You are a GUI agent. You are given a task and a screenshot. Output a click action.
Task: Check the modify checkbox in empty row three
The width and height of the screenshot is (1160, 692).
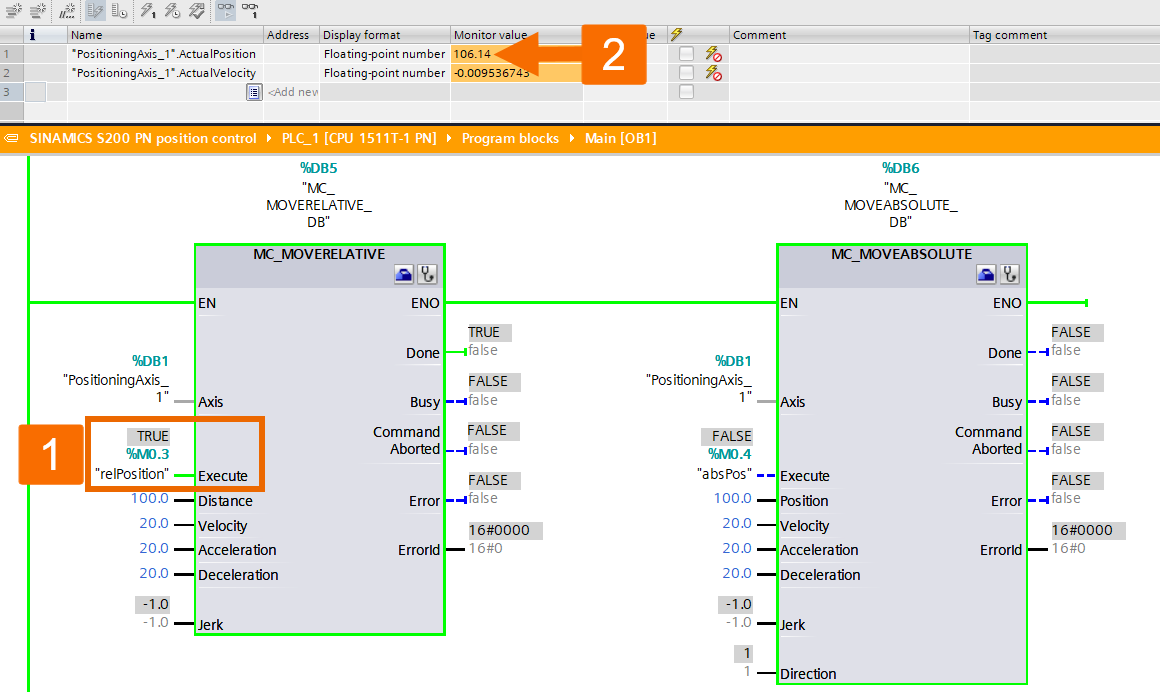point(686,92)
